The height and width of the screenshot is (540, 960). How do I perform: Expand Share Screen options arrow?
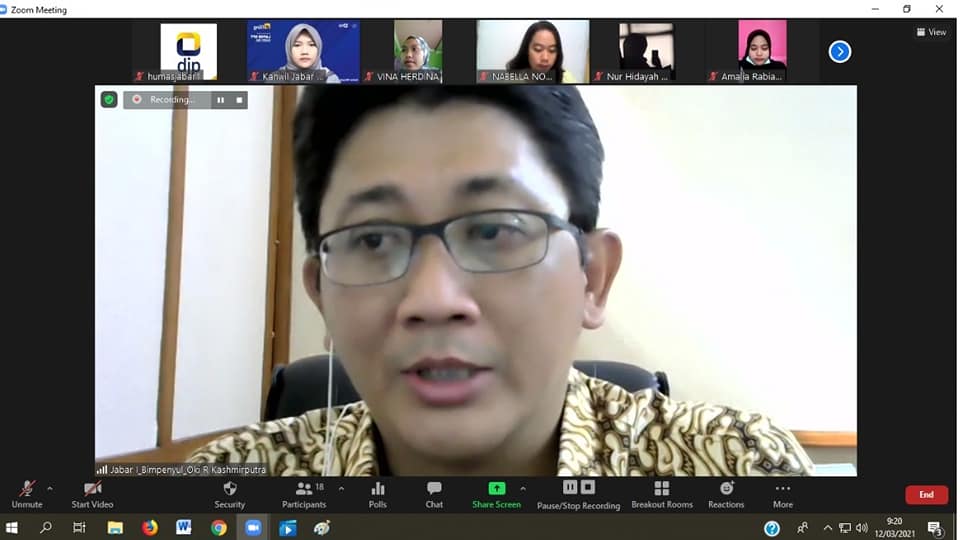pyautogui.click(x=522, y=489)
